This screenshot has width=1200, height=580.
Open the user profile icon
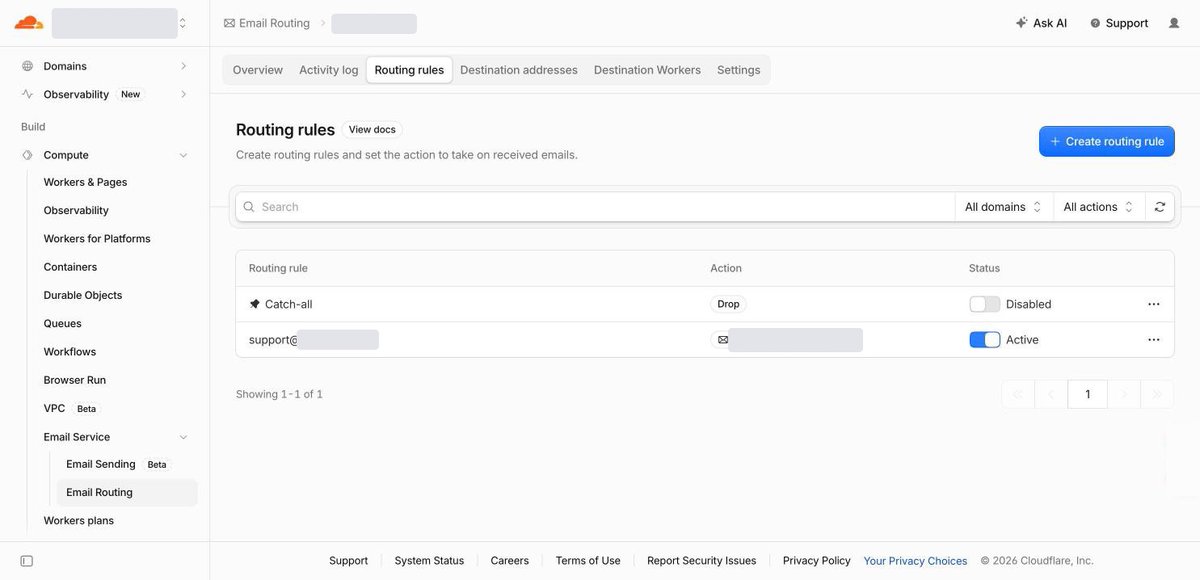coord(1174,23)
